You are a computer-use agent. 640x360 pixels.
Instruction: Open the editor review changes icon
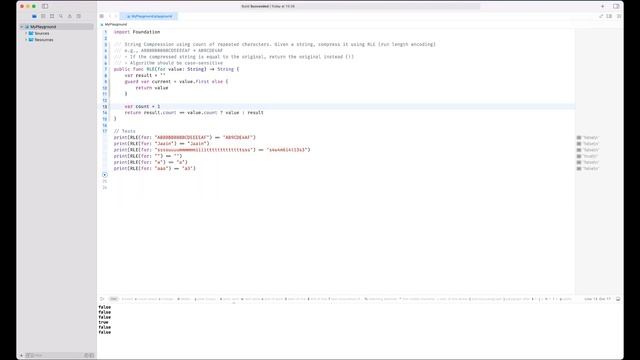coord(601,16)
